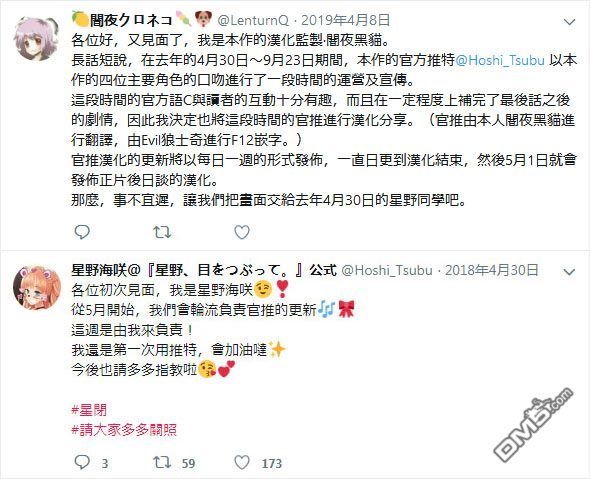Open the @Hoshi_Tsubu mention in first tweet
590x479 pixels.
(500, 60)
